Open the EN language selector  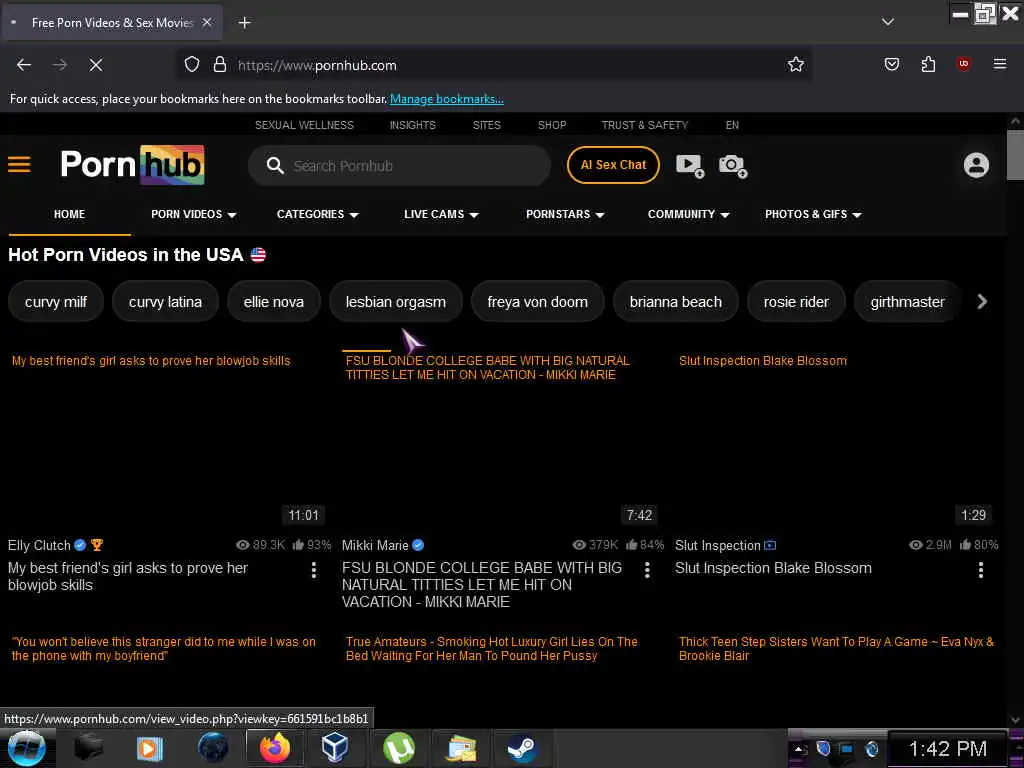pos(732,125)
